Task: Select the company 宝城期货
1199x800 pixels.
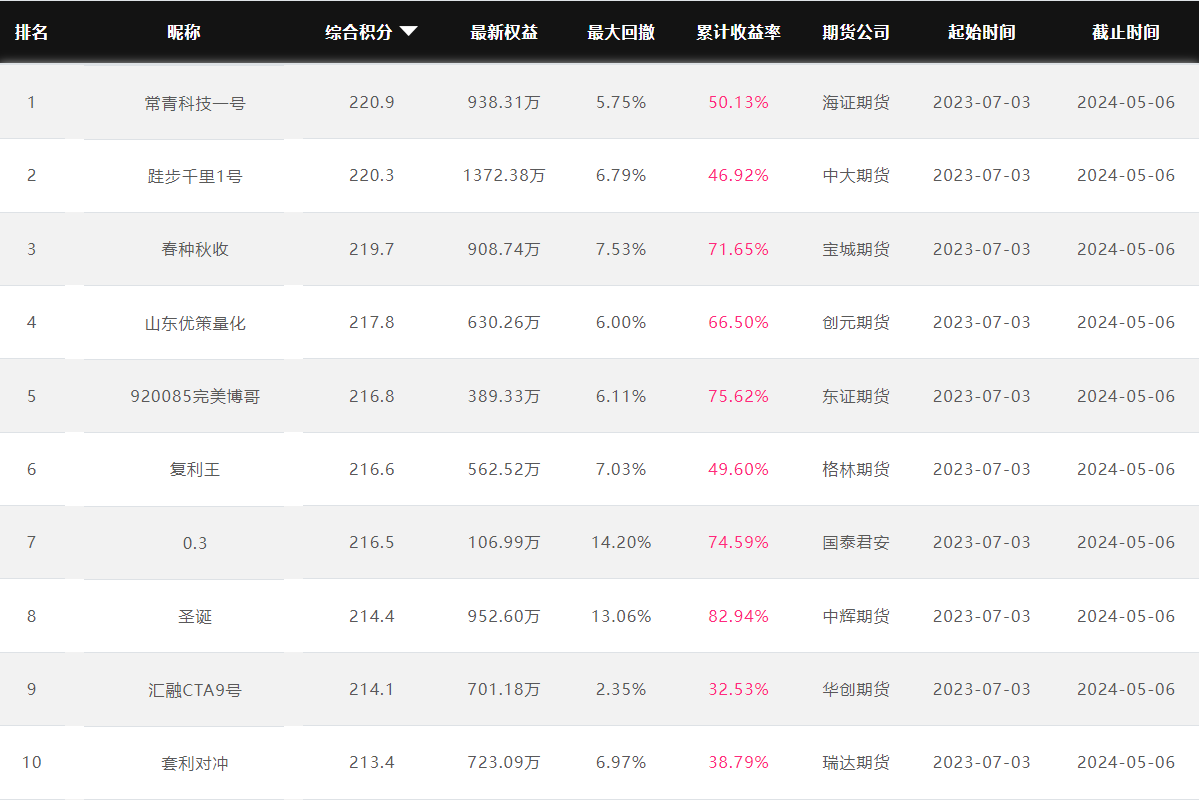Action: [x=856, y=249]
